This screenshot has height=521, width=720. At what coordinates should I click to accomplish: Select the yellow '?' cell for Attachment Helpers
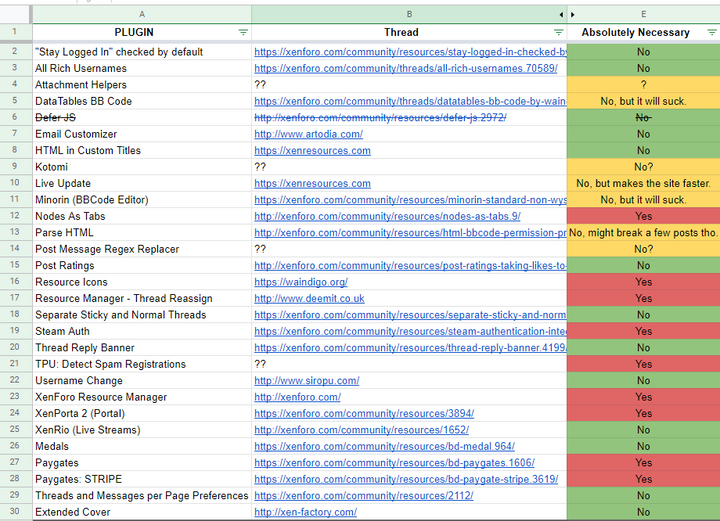tap(643, 85)
